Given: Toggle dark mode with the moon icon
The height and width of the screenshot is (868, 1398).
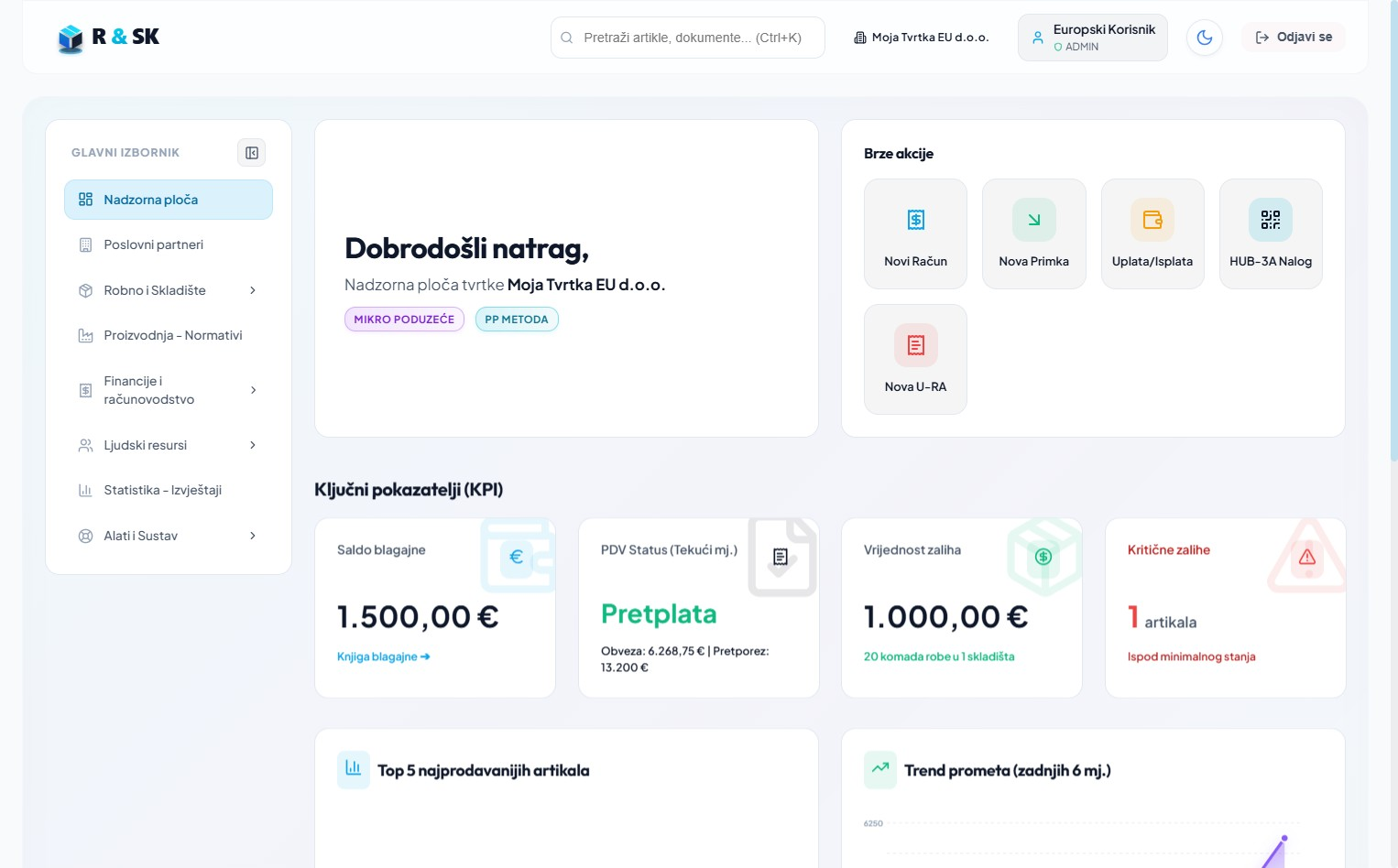Looking at the screenshot, I should pos(1205,38).
